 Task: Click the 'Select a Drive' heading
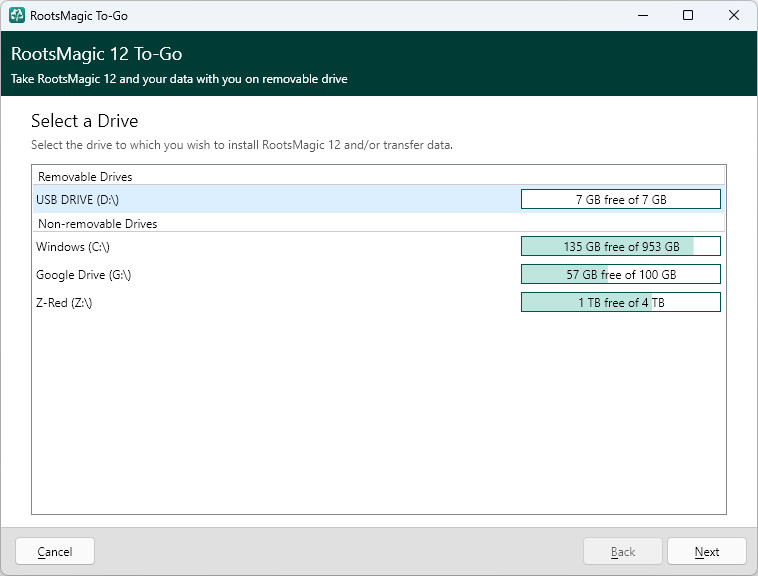[x=85, y=121]
